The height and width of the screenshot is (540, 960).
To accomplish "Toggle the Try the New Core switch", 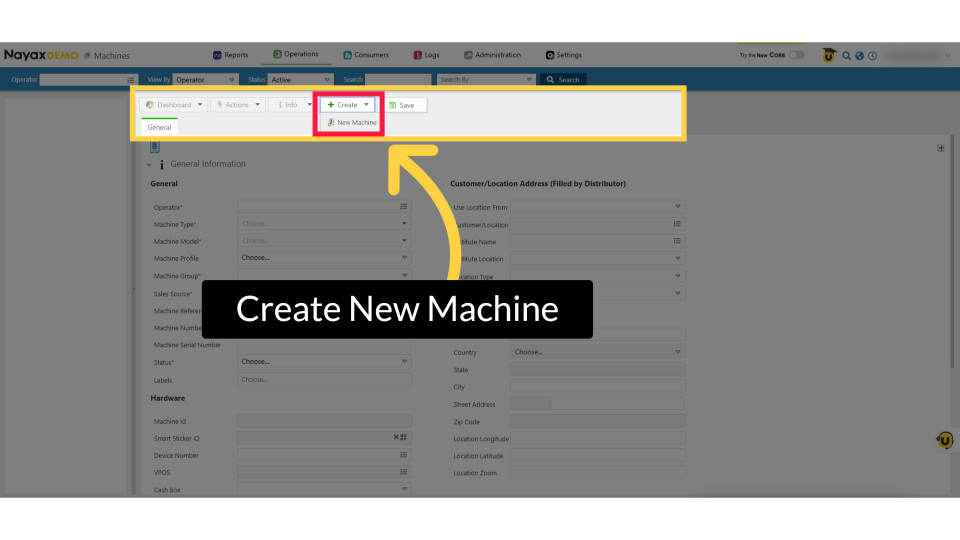I will [796, 55].
